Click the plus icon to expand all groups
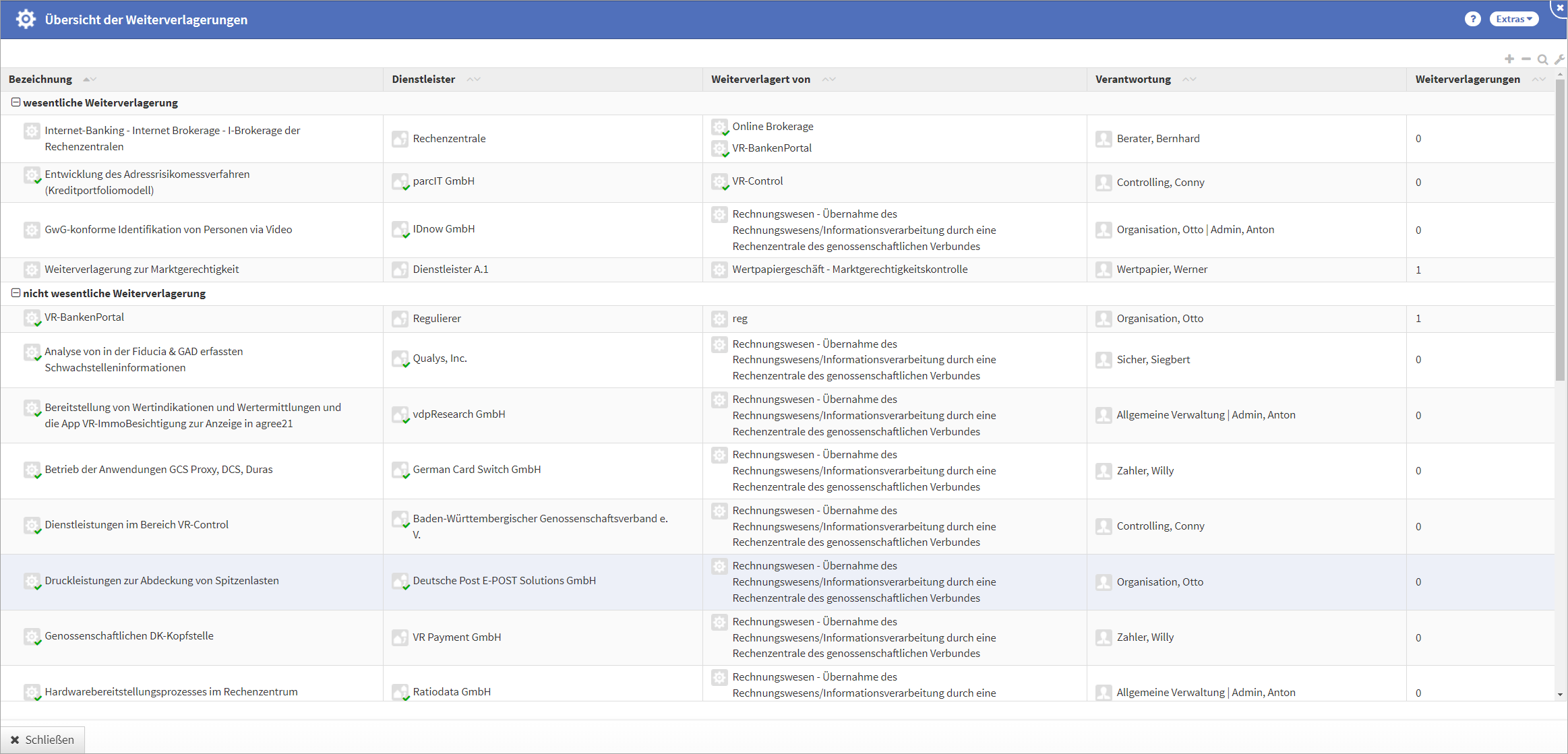The width and height of the screenshot is (1568, 754). click(x=1509, y=59)
